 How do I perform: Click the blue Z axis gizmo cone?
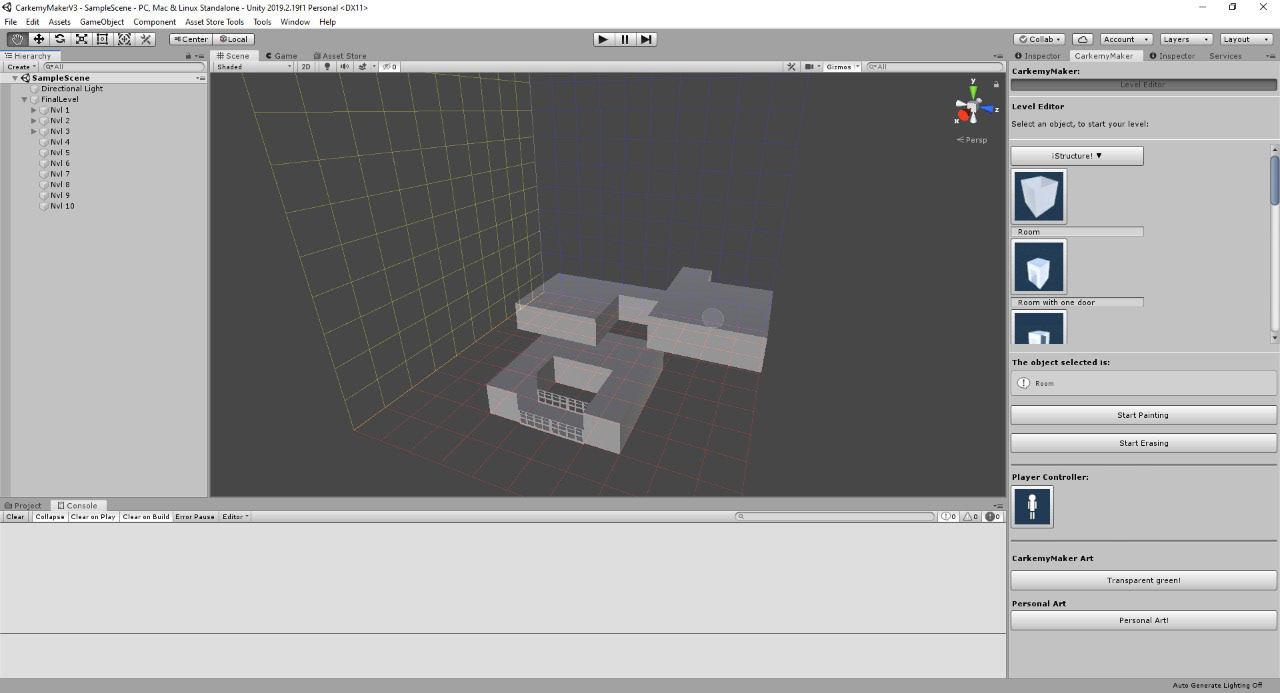coord(988,108)
